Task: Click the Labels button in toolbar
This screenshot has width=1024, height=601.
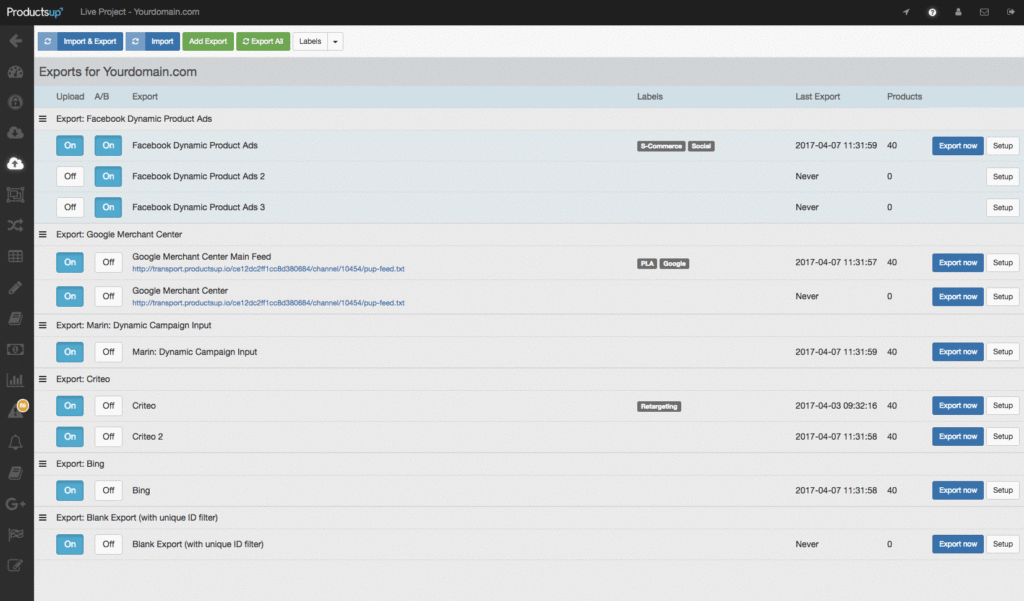Action: coord(310,41)
